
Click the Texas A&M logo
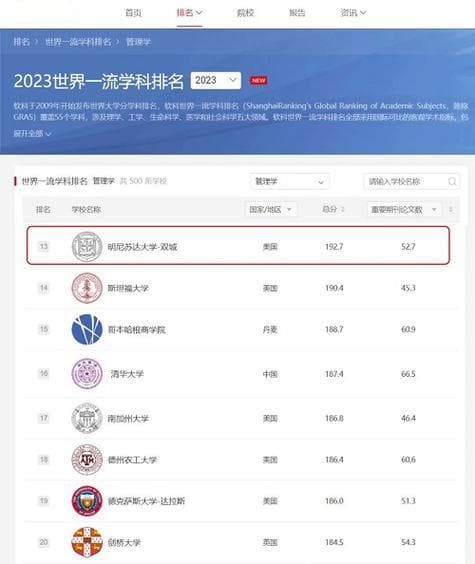point(87,459)
